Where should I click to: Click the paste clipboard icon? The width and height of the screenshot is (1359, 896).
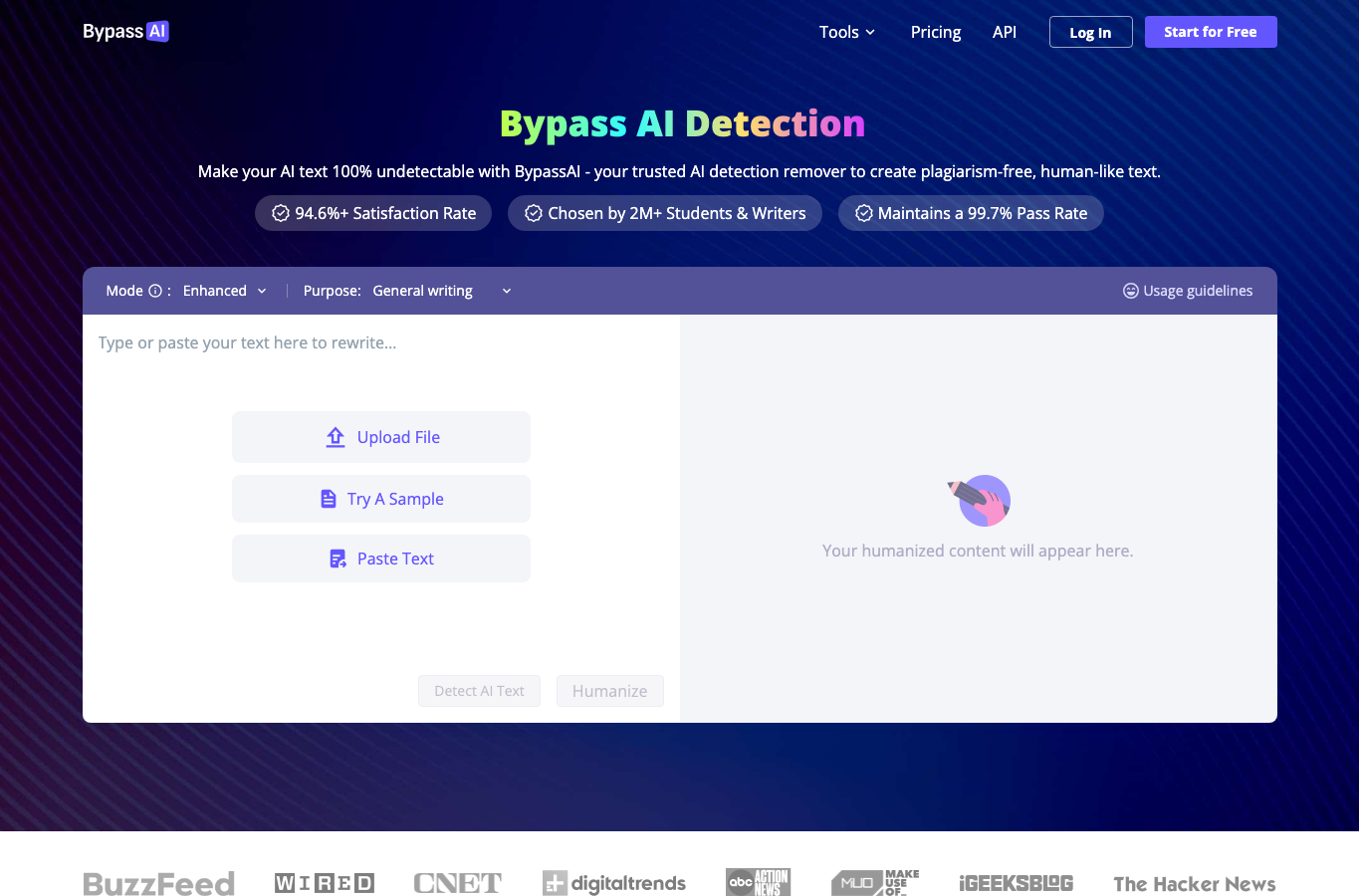(339, 559)
